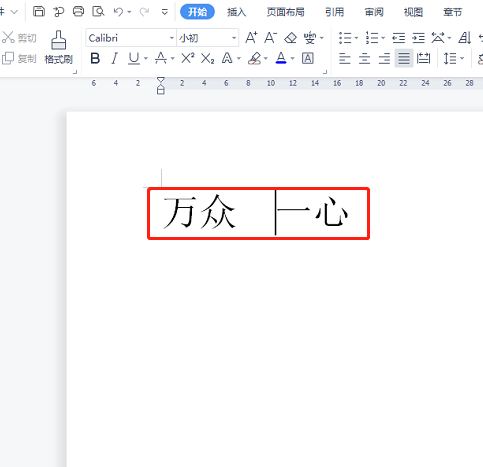Screen dimensions: 483x467
Task: Open the clipboard dialog launcher corner icon
Action: [75, 71]
